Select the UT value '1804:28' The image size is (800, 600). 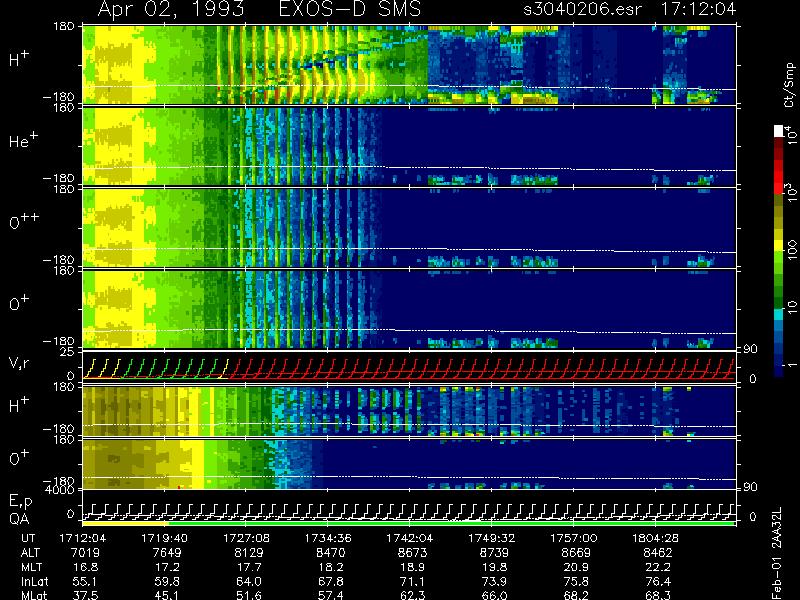(656, 538)
